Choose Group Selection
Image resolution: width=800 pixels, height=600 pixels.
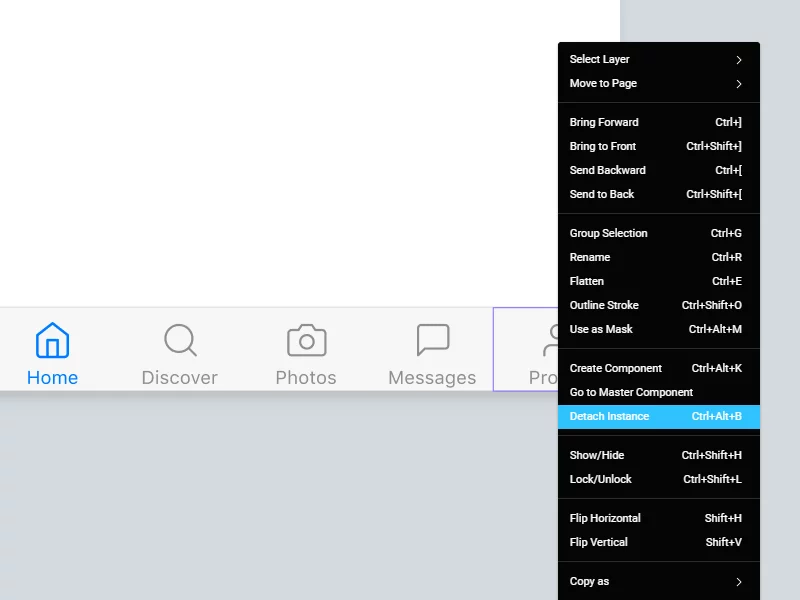[659, 233]
